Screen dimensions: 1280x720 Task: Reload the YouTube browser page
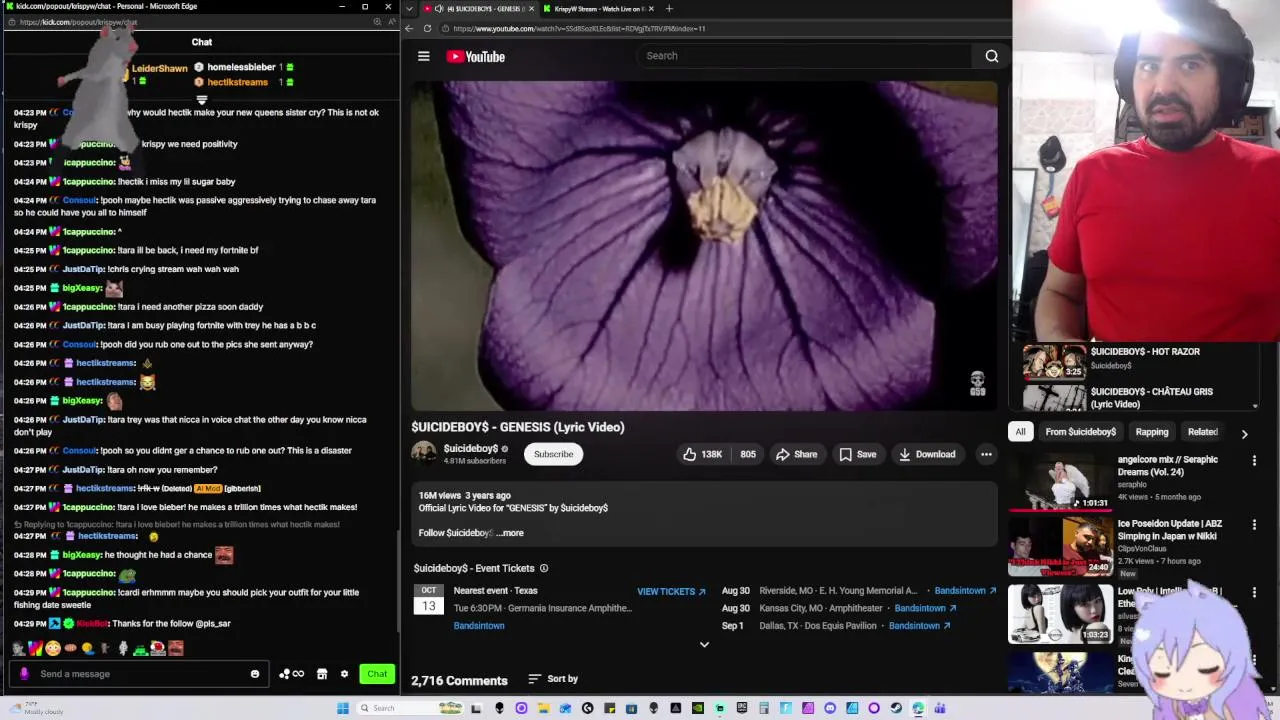tap(427, 28)
